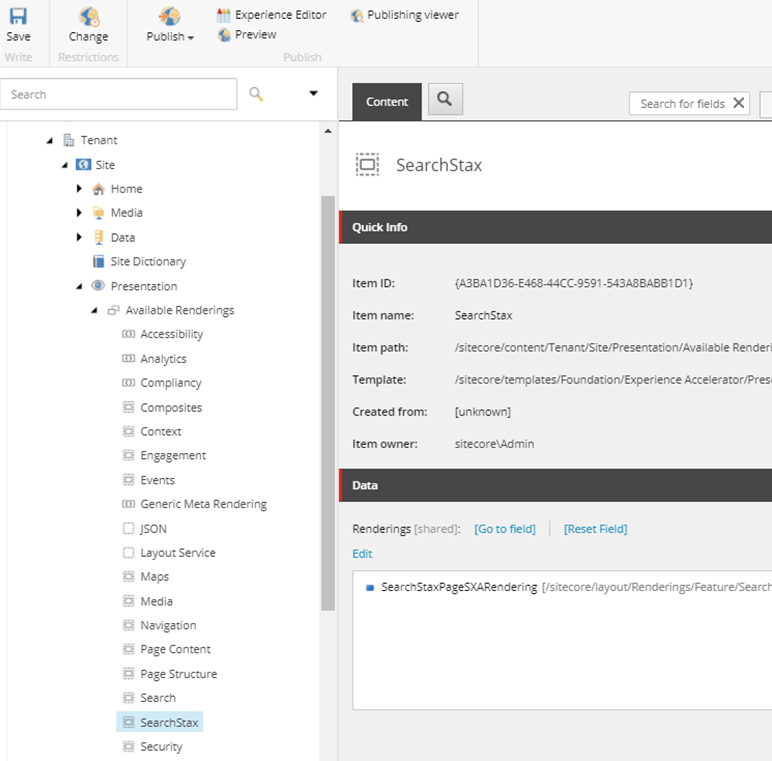Click the Media folder icon under Site
This screenshot has width=772, height=761.
point(98,213)
